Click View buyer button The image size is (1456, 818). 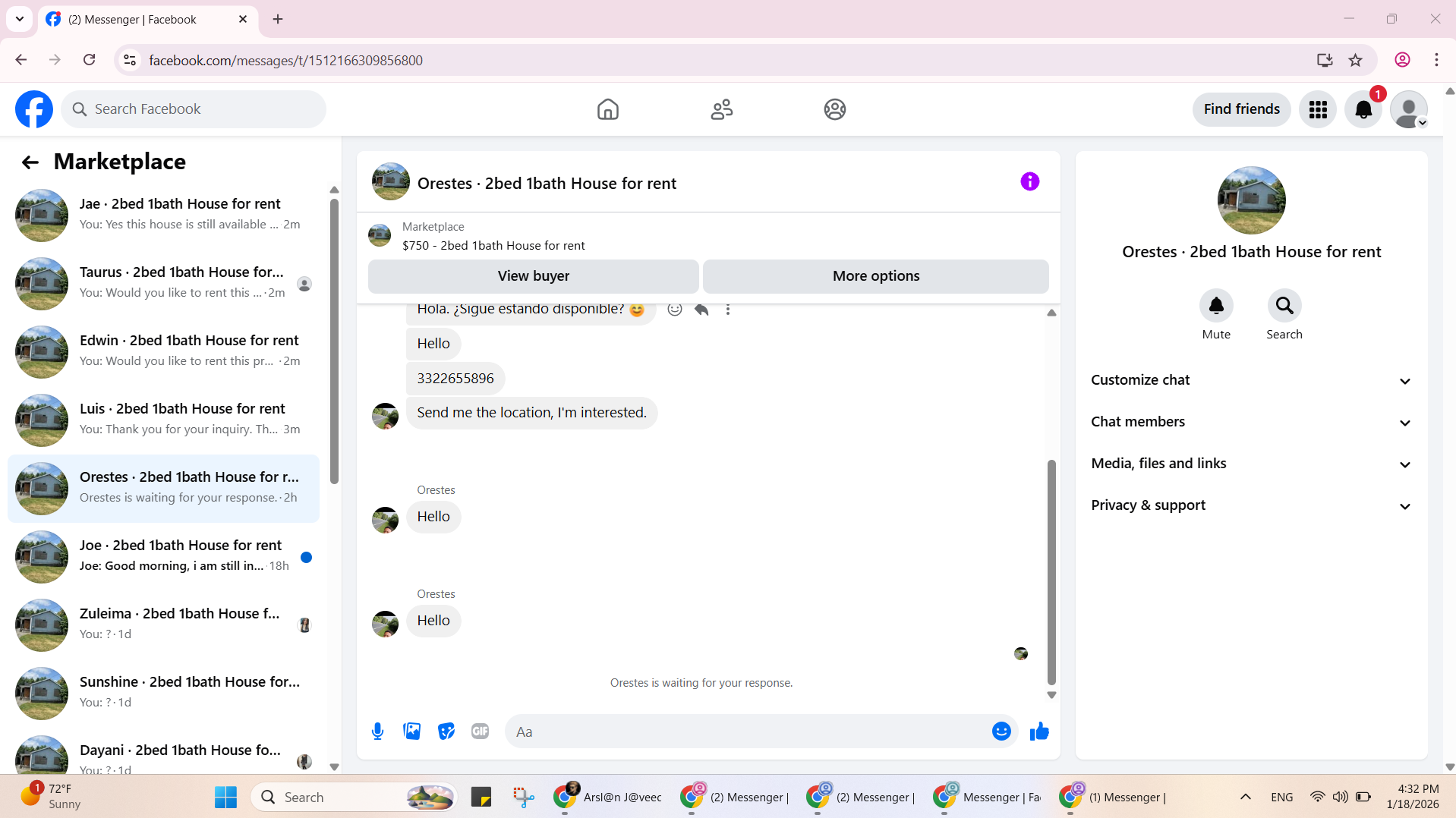coord(533,276)
